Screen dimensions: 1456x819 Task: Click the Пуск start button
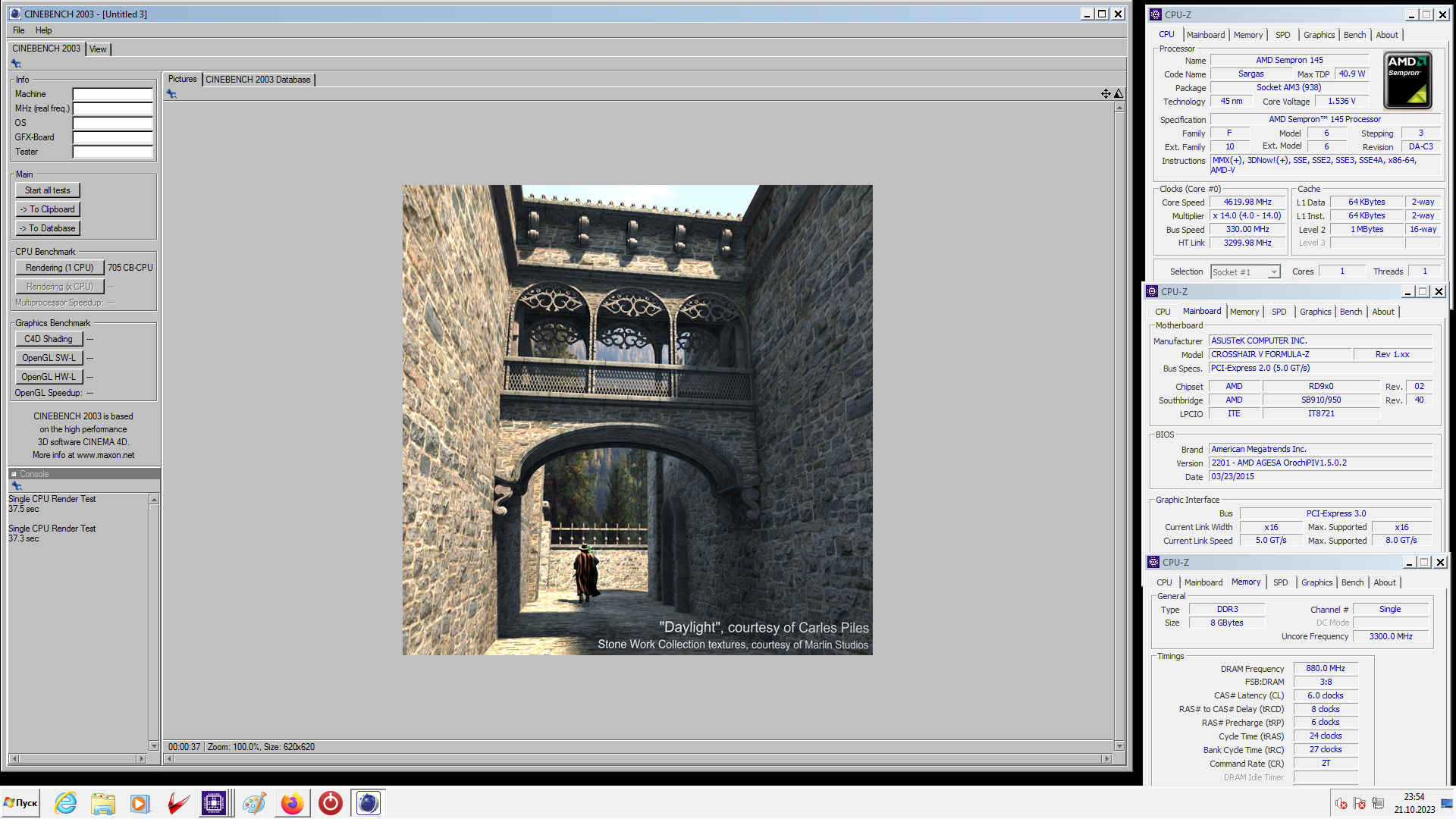pos(20,803)
